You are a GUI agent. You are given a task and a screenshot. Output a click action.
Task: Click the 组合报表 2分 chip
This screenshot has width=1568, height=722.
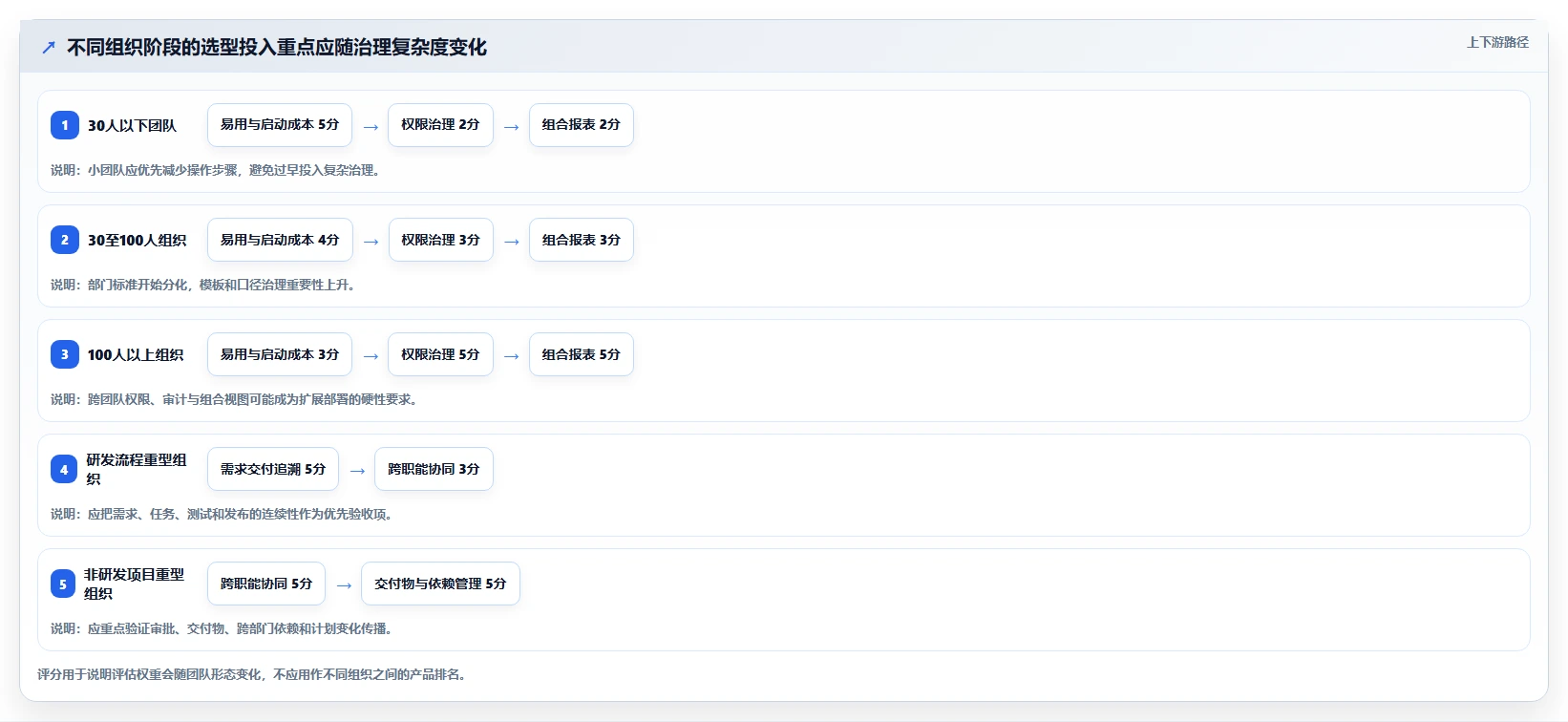coord(582,125)
